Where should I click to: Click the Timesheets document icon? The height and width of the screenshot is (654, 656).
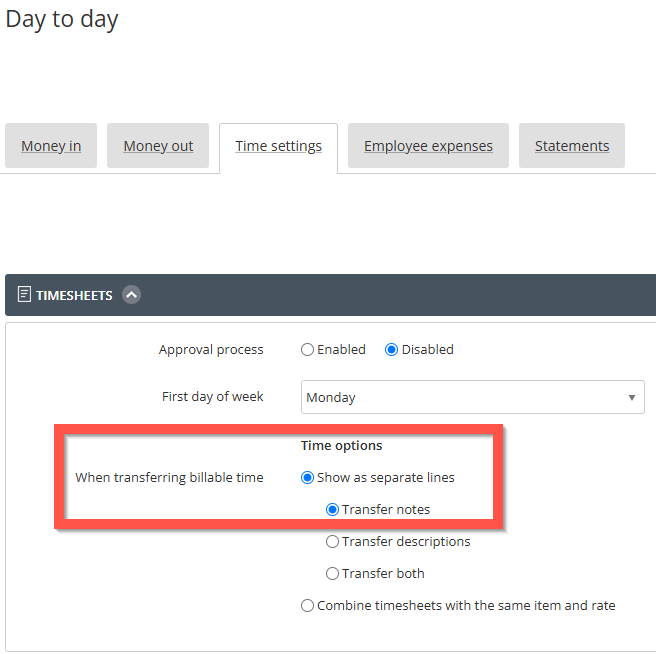point(24,294)
